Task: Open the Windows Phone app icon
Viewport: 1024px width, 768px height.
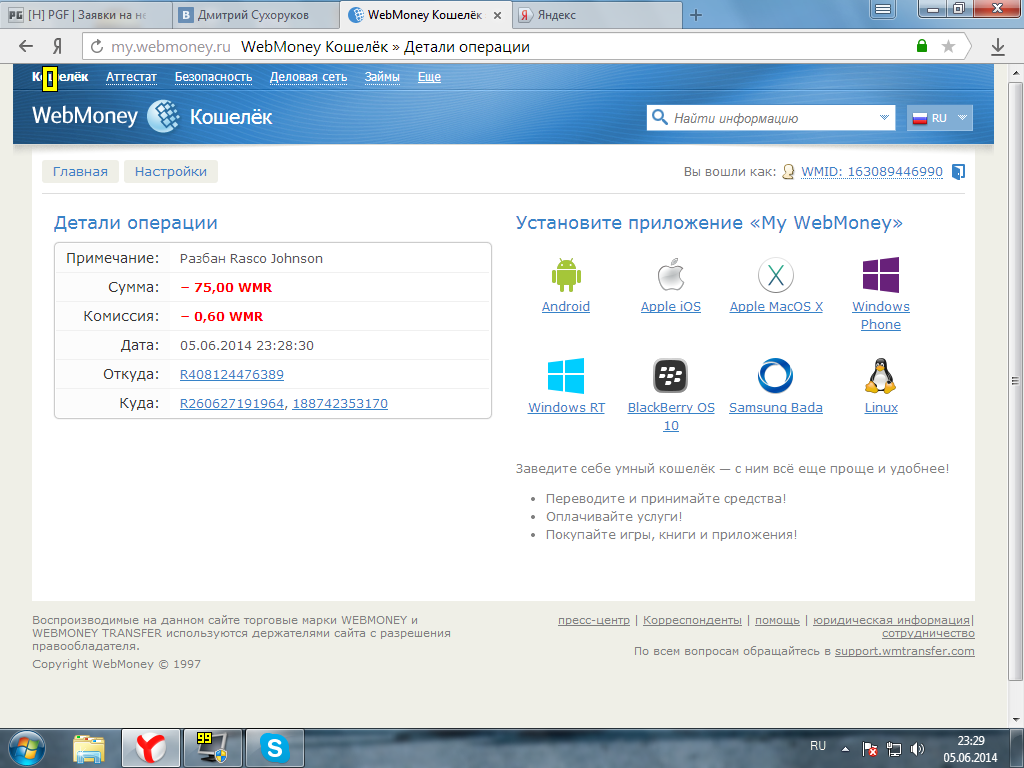Action: (880, 275)
